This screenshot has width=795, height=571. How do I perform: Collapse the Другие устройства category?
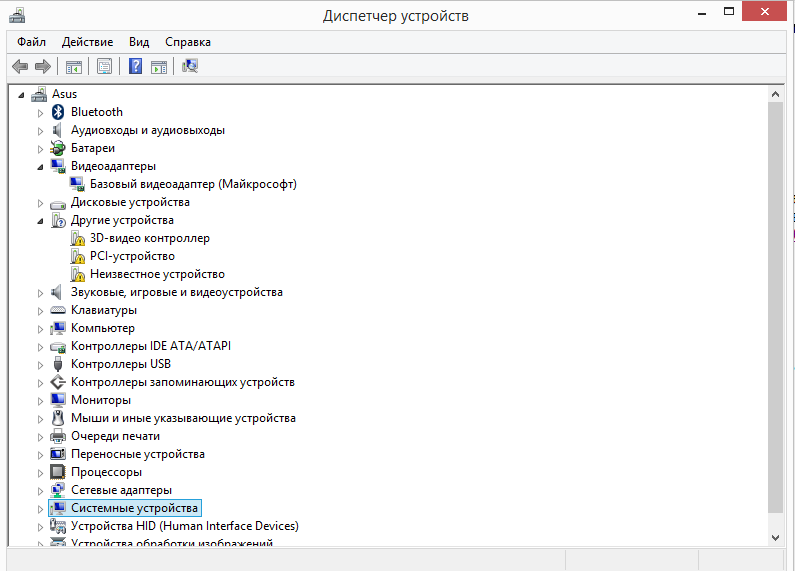tap(41, 220)
